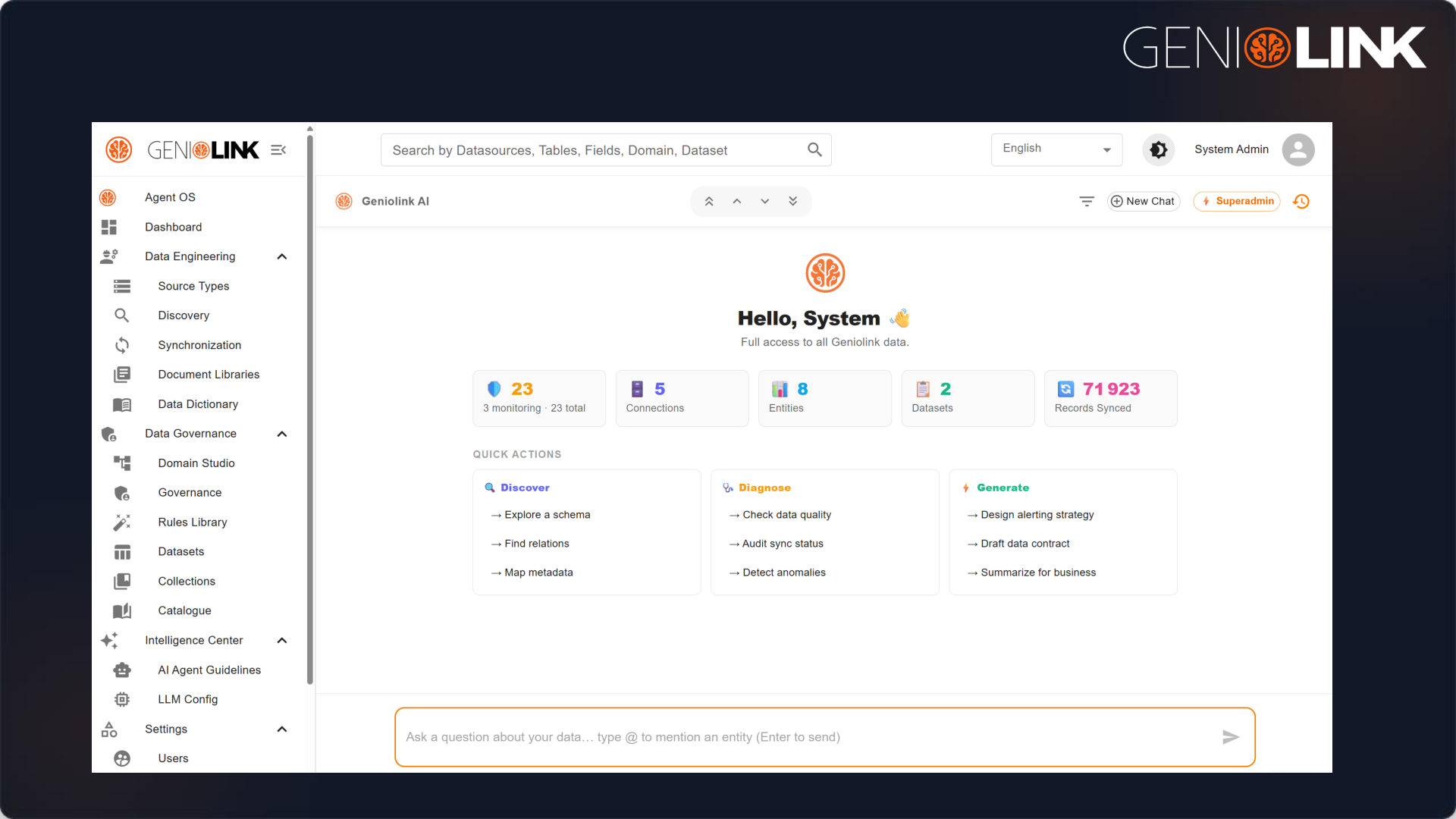Click the Discovery magnifier icon in sidebar
The width and height of the screenshot is (1456, 819).
click(121, 315)
